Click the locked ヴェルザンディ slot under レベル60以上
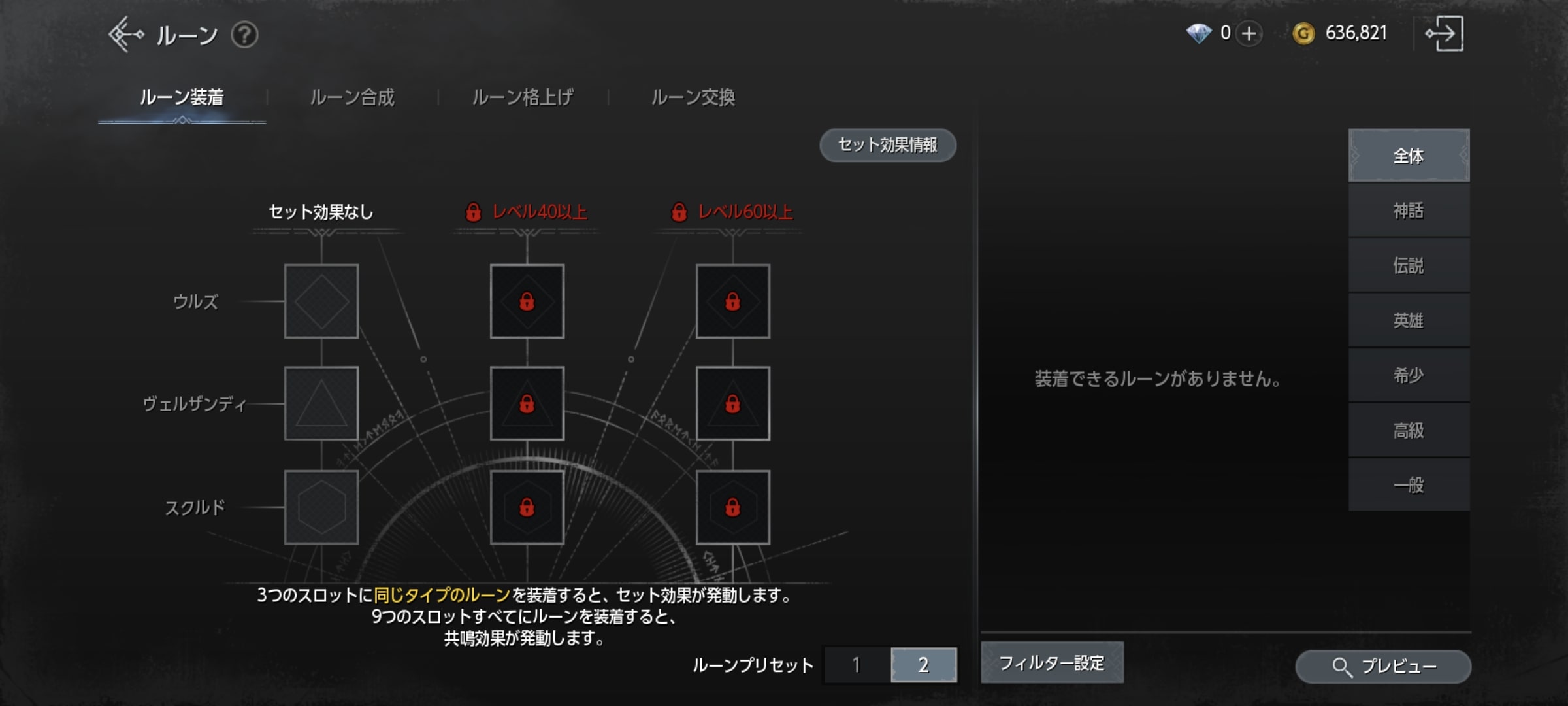This screenshot has width=1568, height=706. pyautogui.click(x=733, y=404)
